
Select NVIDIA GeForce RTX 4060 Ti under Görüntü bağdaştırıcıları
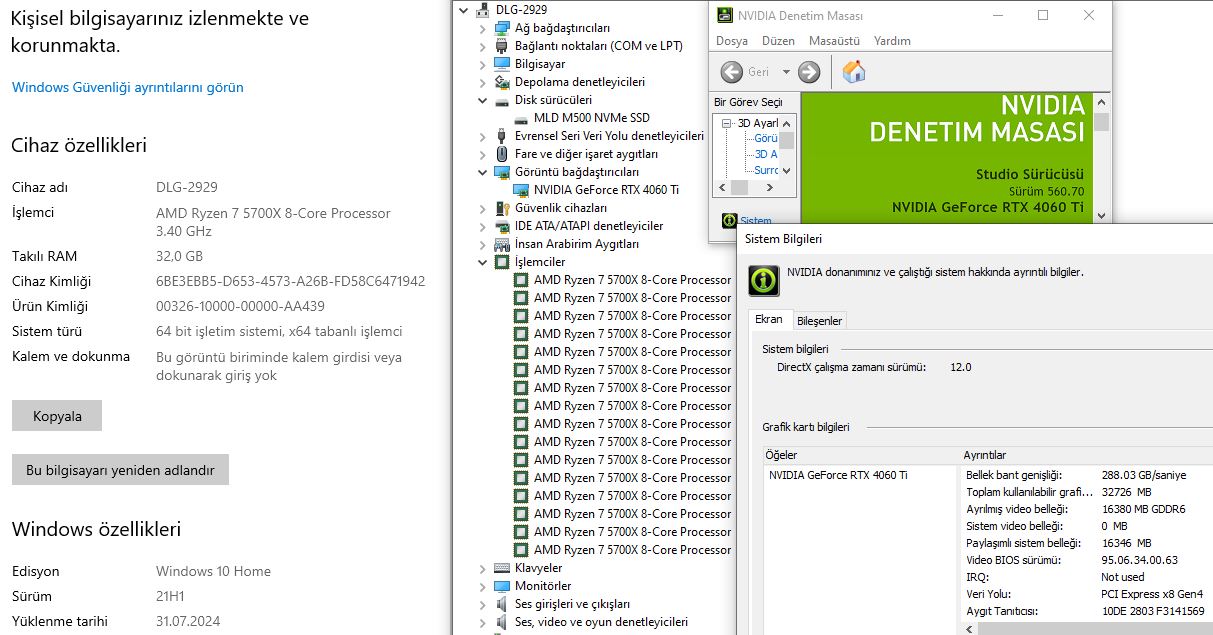(x=606, y=190)
